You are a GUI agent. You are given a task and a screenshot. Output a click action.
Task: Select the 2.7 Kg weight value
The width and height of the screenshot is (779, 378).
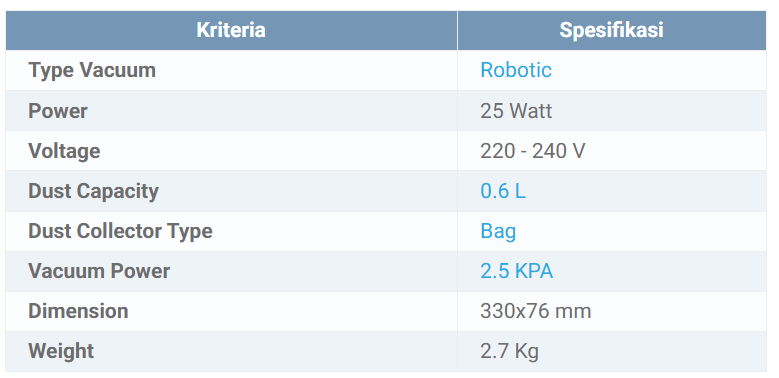(x=509, y=352)
